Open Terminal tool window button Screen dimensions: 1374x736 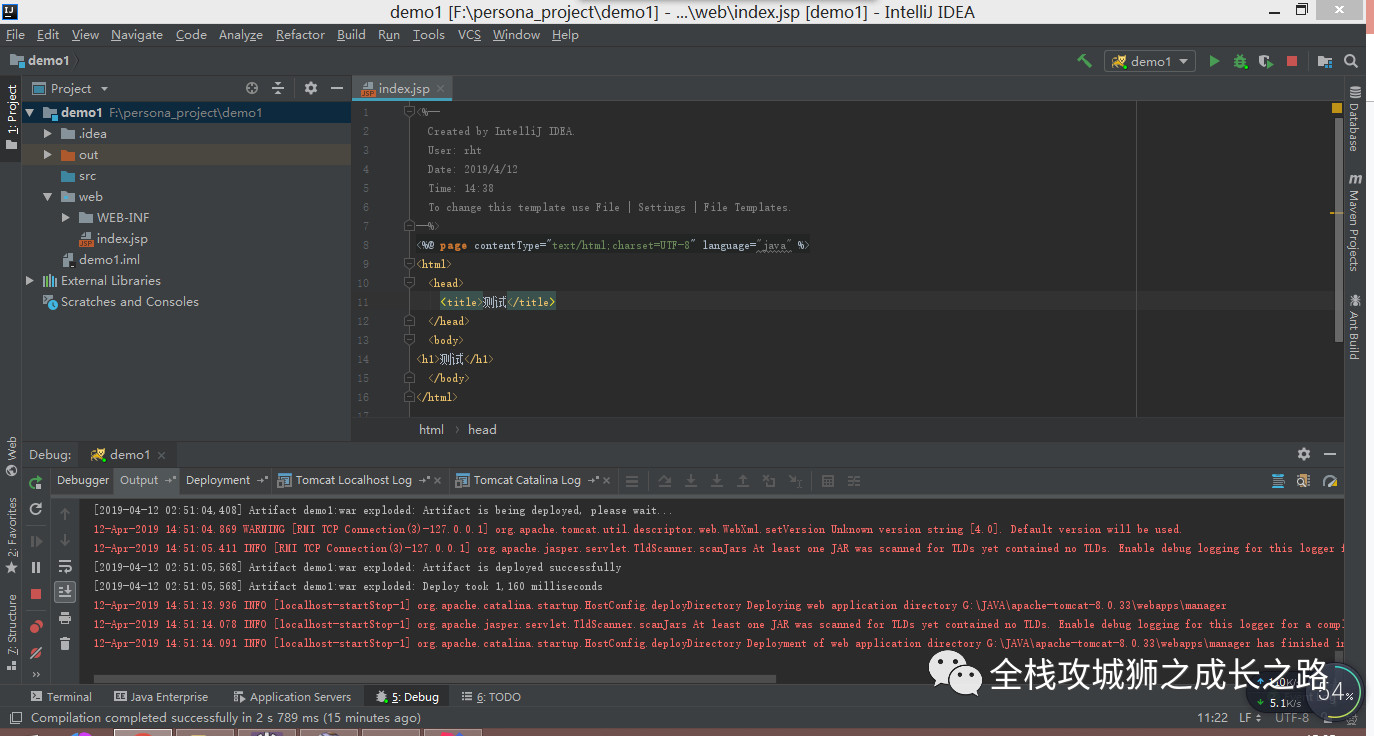coord(61,697)
